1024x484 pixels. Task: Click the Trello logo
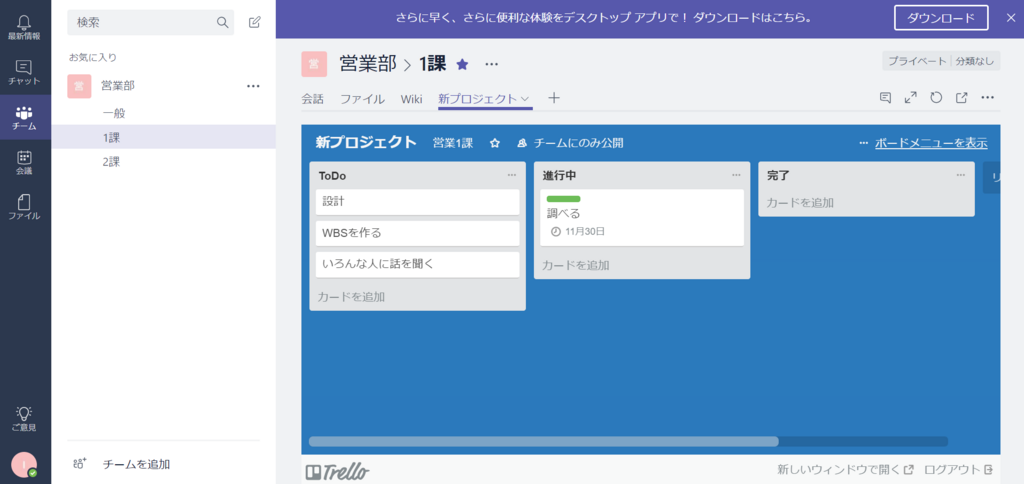(338, 470)
